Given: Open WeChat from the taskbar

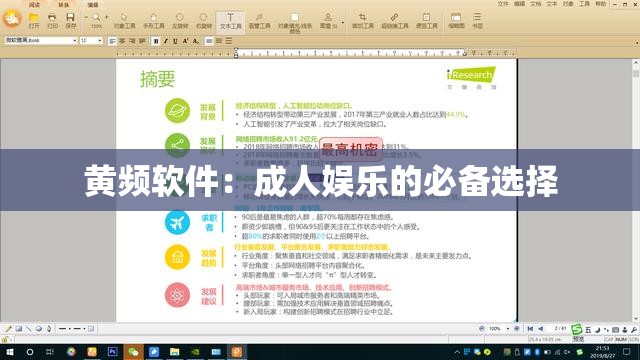Looking at the screenshot, I should pyautogui.click(x=133, y=351).
